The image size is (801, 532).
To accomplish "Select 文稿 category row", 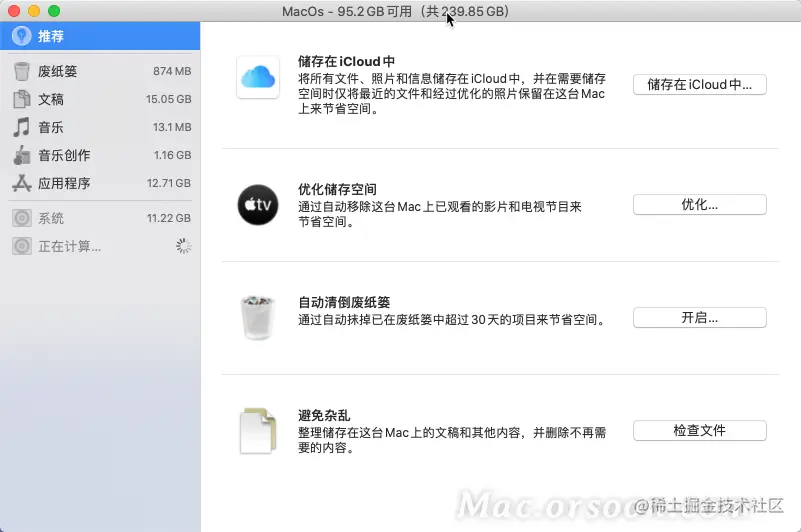I will click(102, 99).
